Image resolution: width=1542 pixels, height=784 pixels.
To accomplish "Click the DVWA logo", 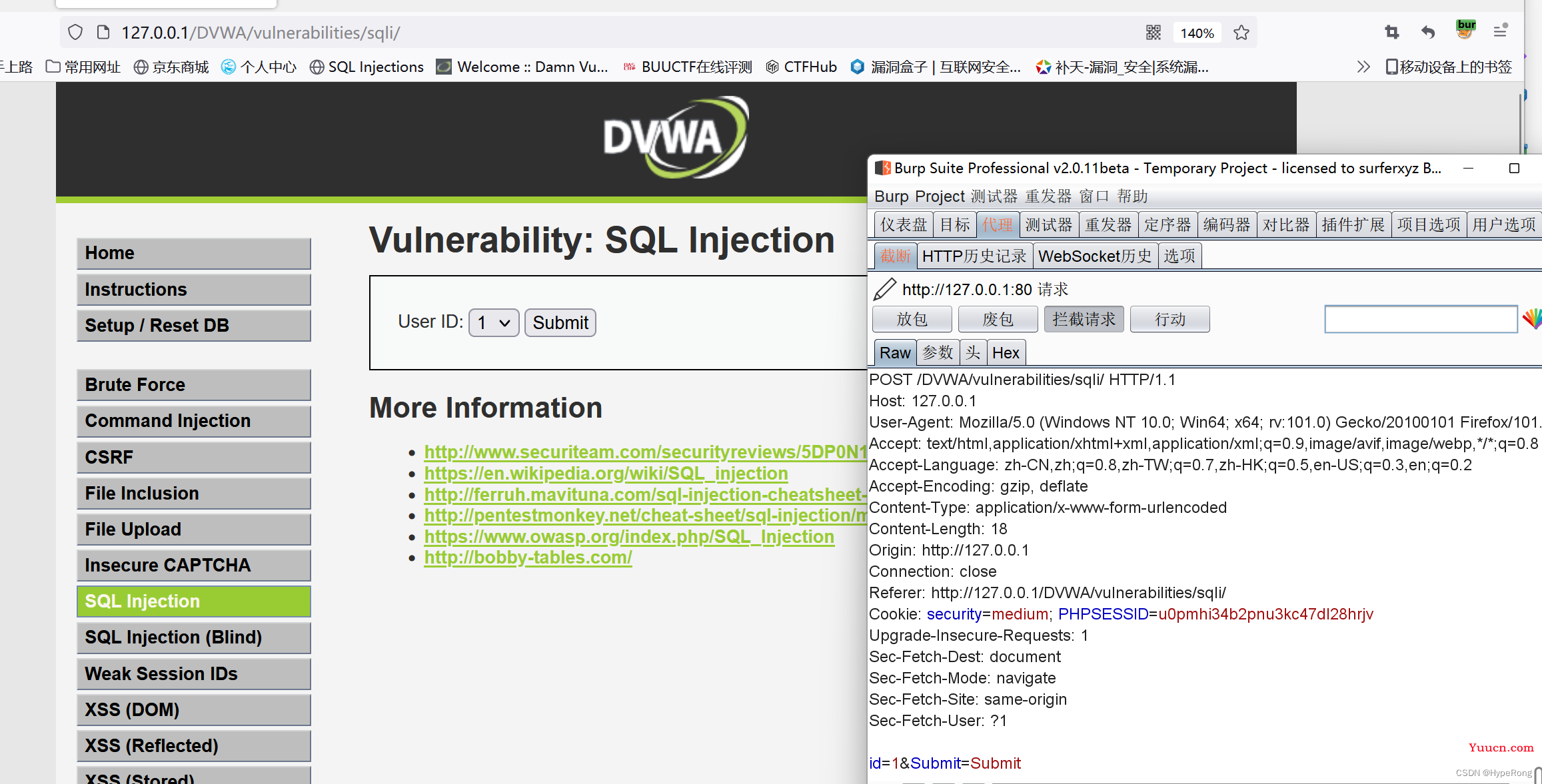I will [676, 137].
